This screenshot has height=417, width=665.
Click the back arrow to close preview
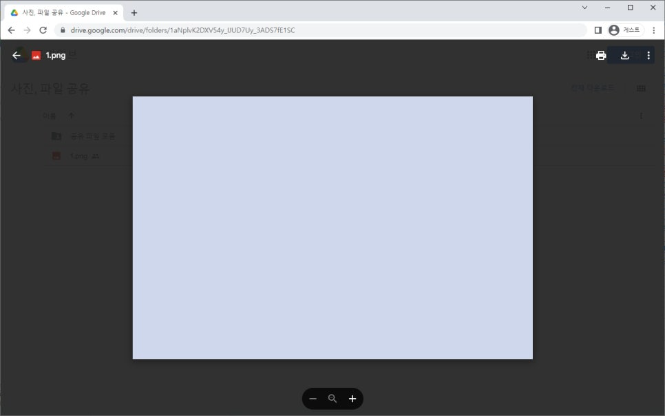pyautogui.click(x=16, y=55)
